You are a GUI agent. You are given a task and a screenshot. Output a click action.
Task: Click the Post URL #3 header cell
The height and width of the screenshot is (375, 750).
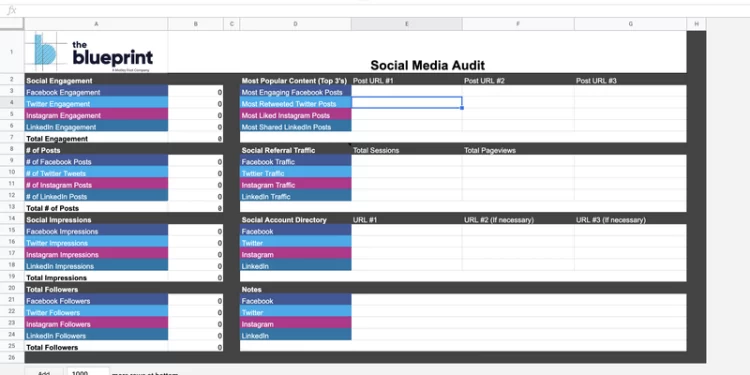630,81
